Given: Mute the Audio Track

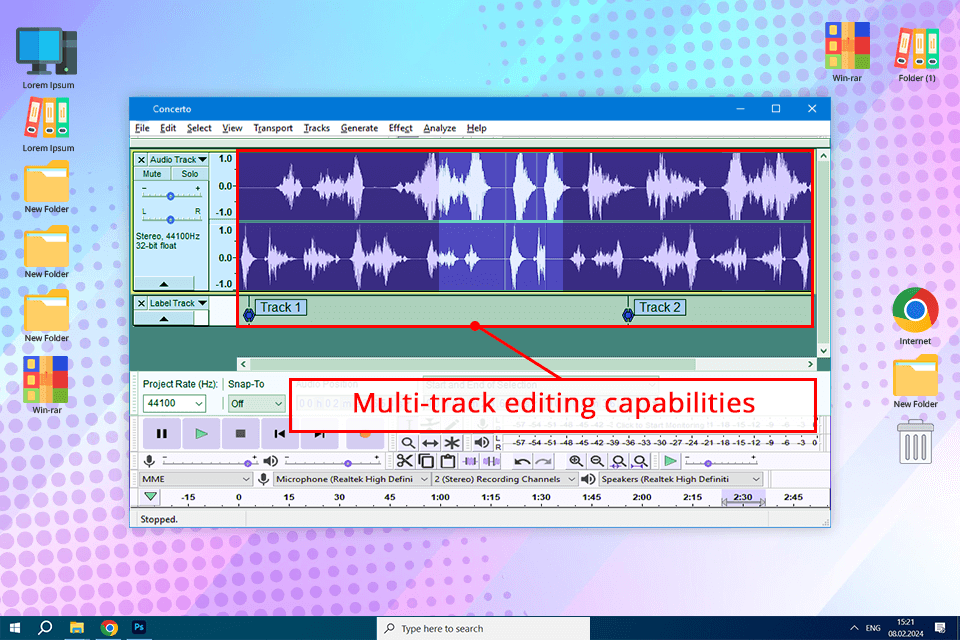Looking at the screenshot, I should pos(152,174).
